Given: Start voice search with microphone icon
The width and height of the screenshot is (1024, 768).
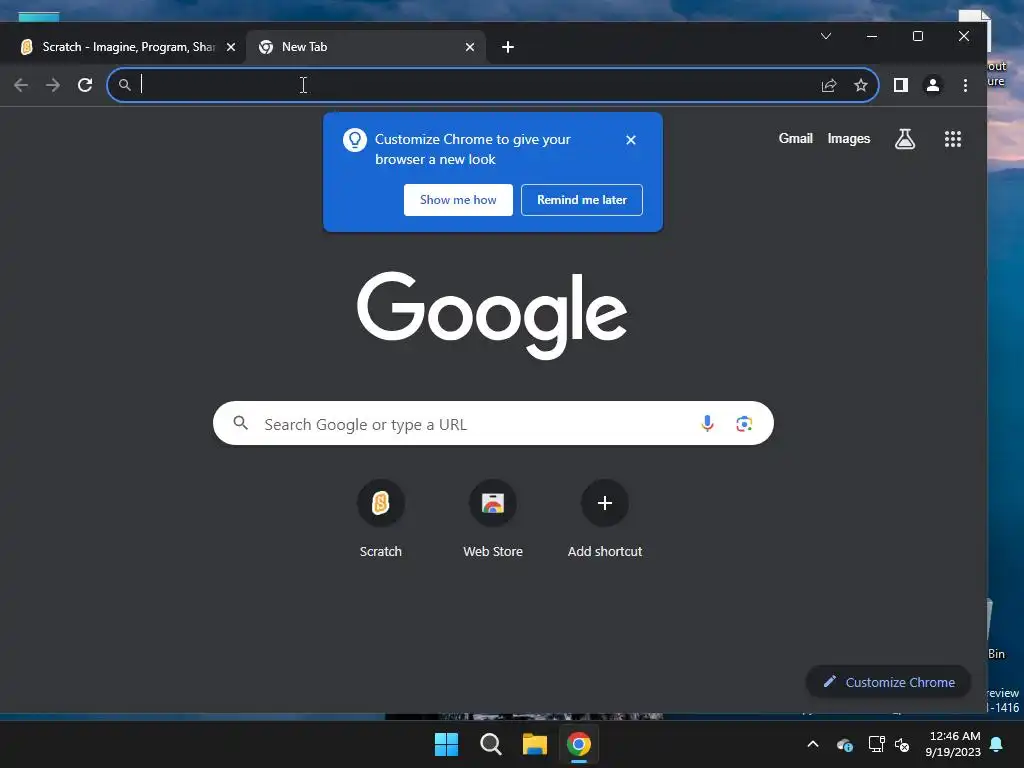Looking at the screenshot, I should [x=707, y=424].
